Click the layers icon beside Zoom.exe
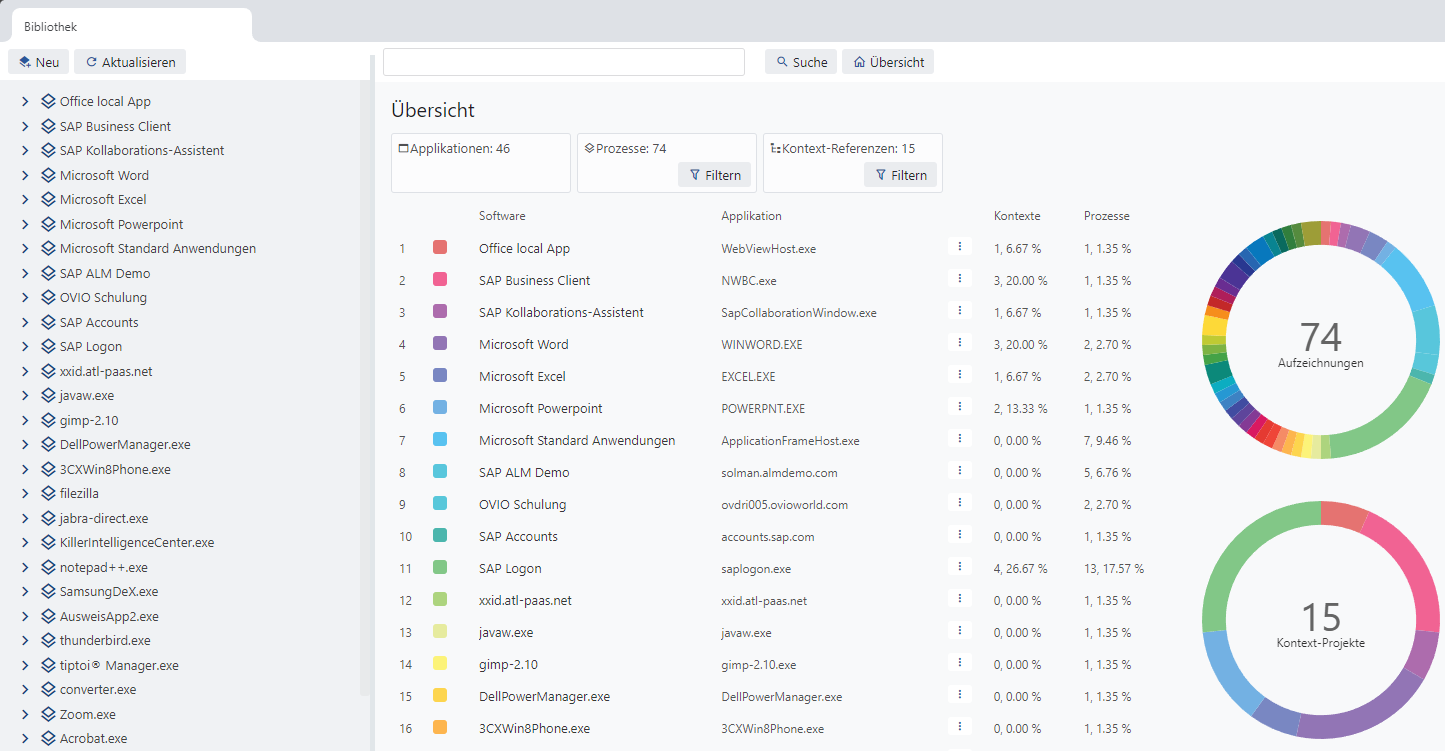The image size is (1445, 751). pos(48,714)
